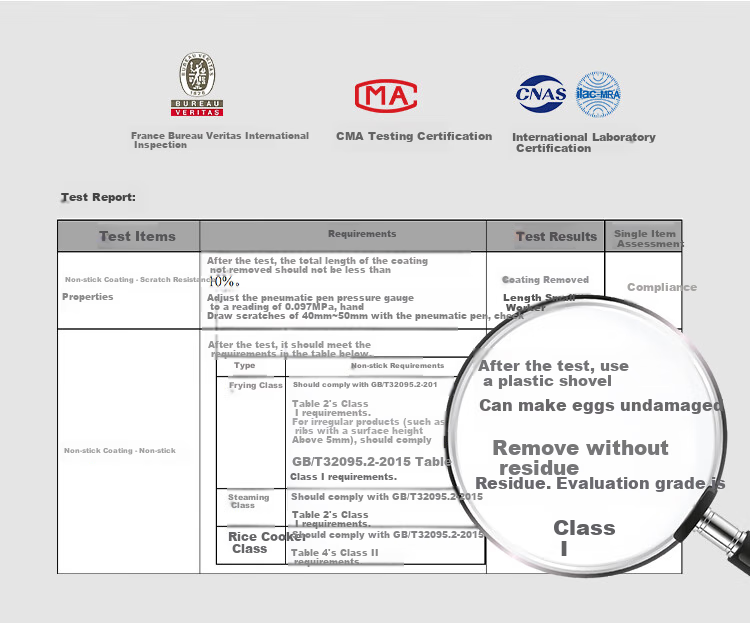Select 'After the test, use a plastic shovel'

point(553,373)
